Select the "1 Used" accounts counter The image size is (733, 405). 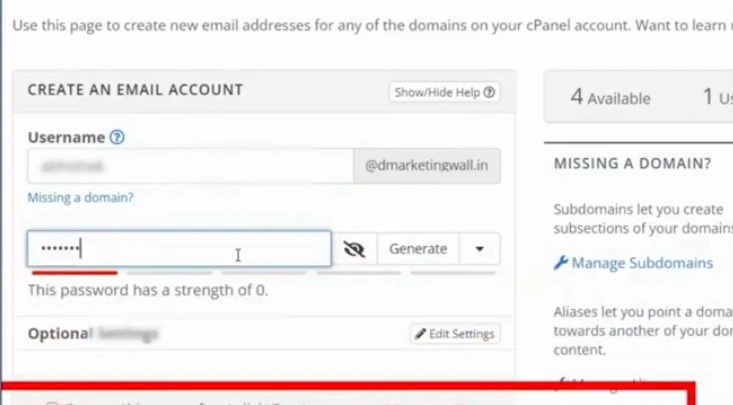coord(716,98)
